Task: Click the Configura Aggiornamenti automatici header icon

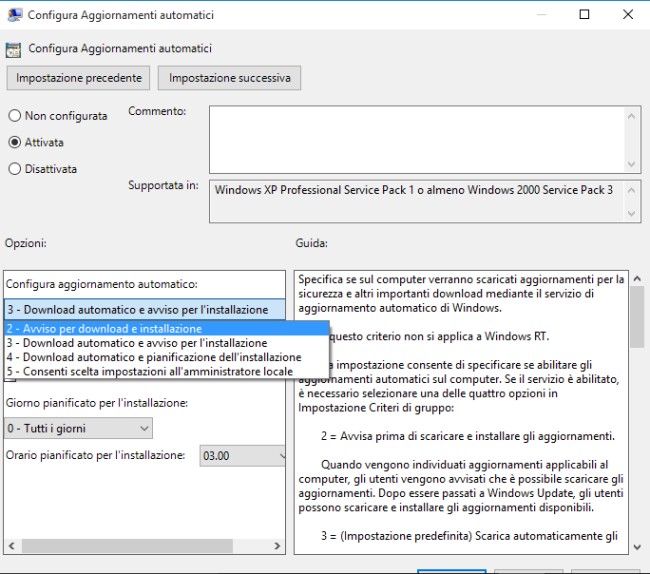Action: 13,50
